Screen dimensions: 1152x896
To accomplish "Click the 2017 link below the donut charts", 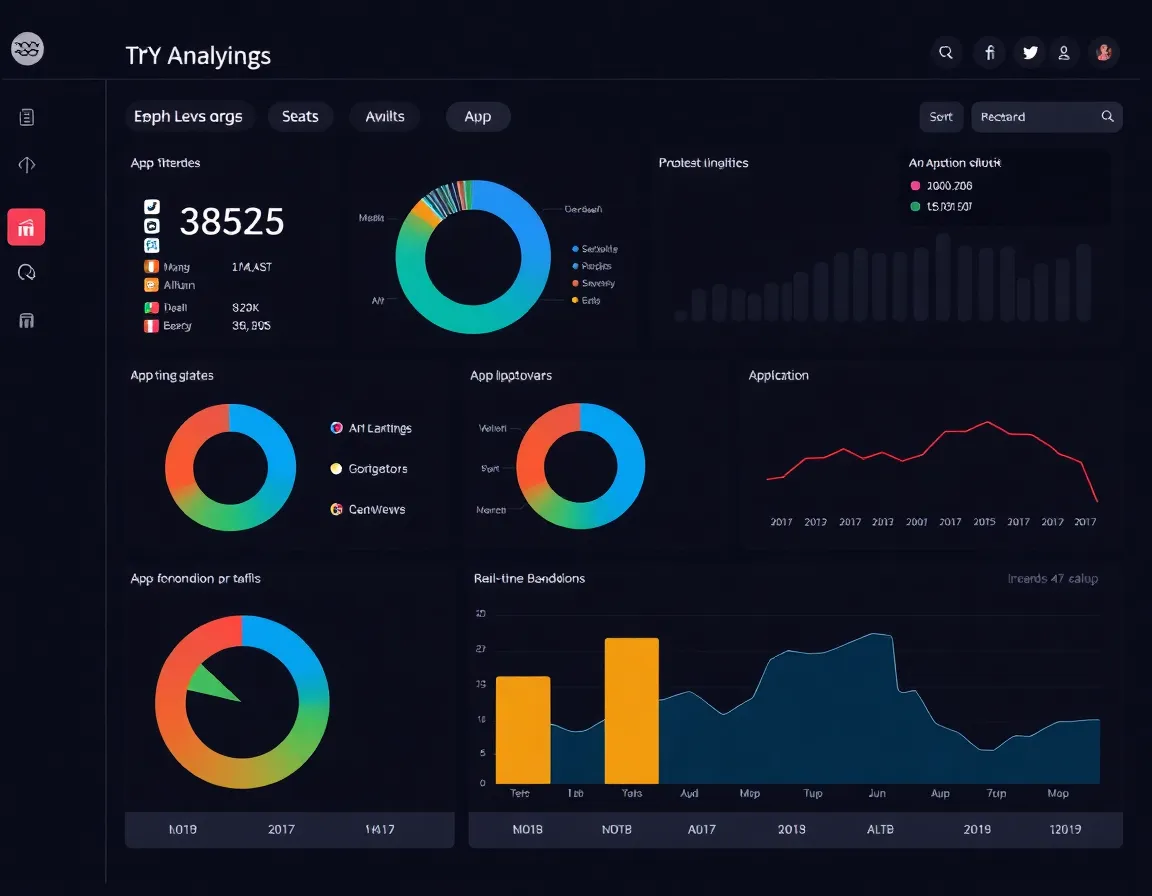I will click(x=281, y=828).
